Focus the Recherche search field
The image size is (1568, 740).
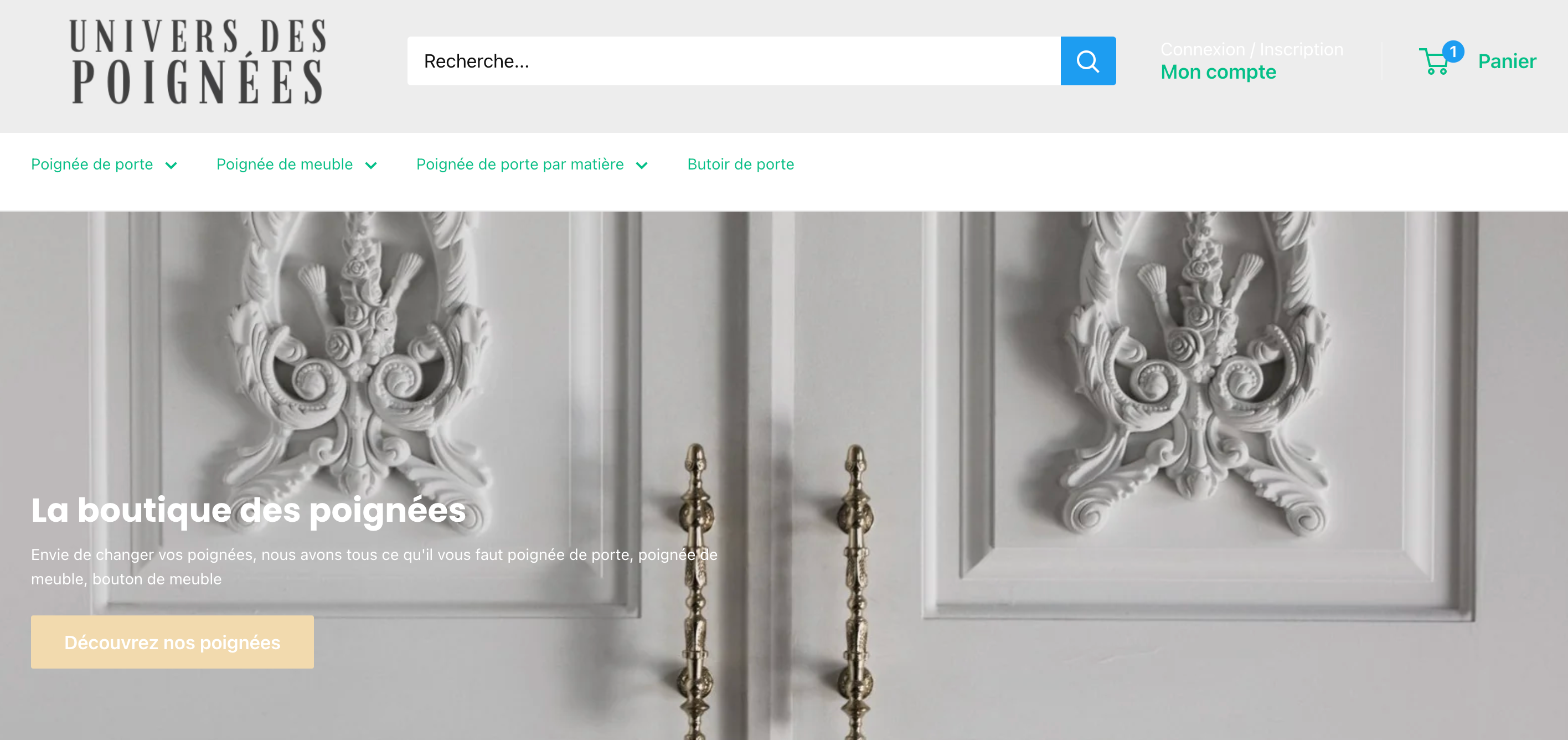coord(734,61)
